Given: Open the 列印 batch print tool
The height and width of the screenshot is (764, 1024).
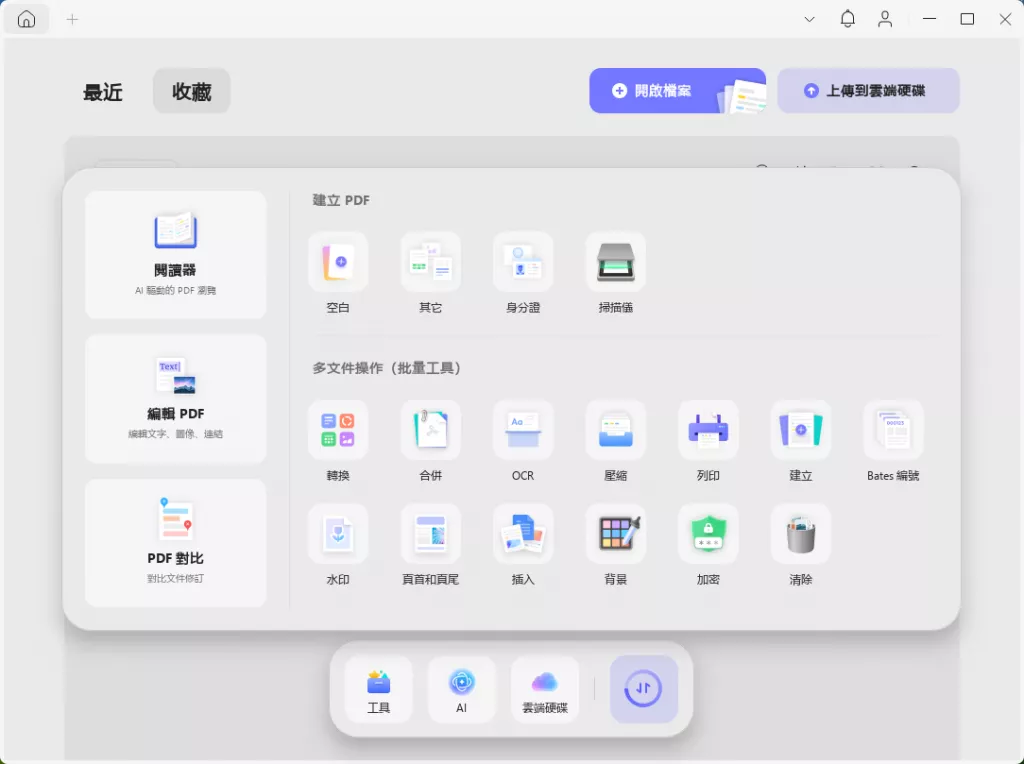Looking at the screenshot, I should (x=708, y=430).
